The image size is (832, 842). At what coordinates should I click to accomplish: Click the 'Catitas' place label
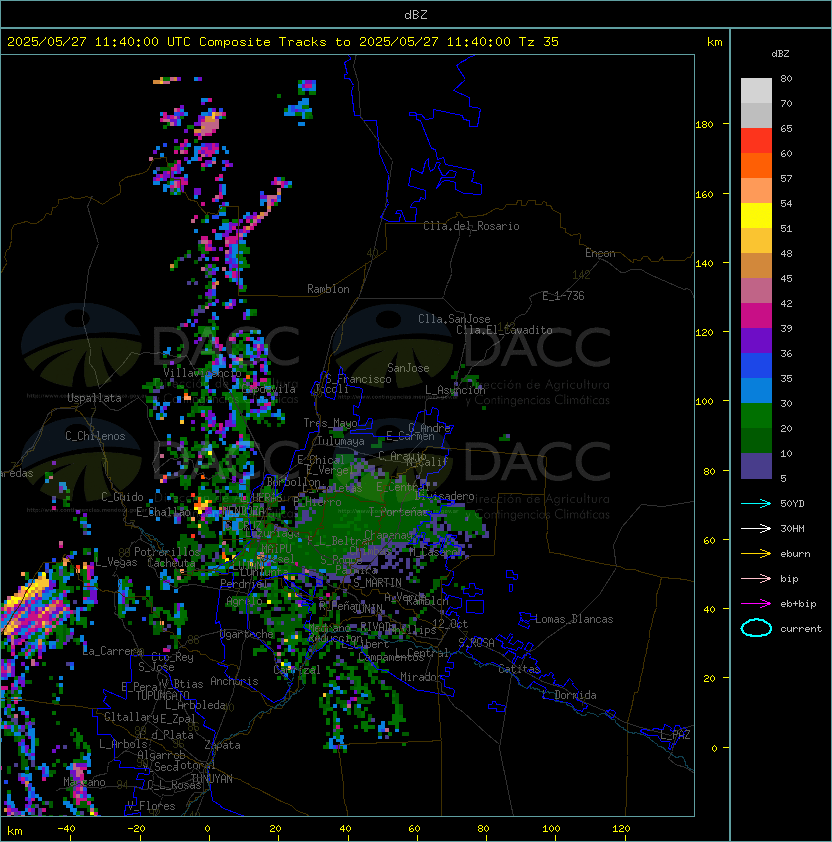(x=519, y=669)
